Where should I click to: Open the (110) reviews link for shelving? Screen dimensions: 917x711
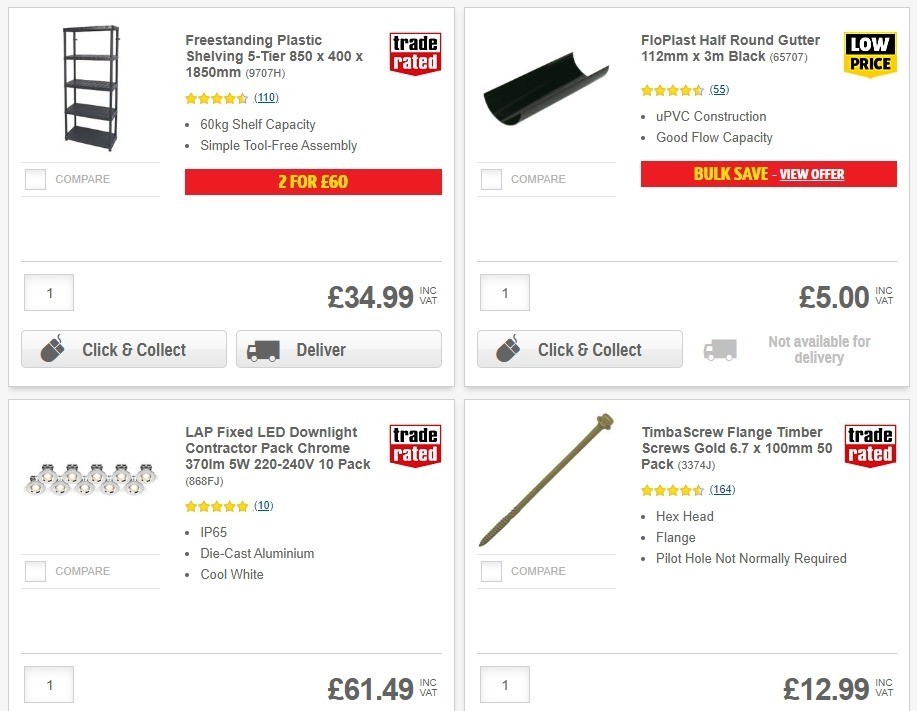pos(264,98)
